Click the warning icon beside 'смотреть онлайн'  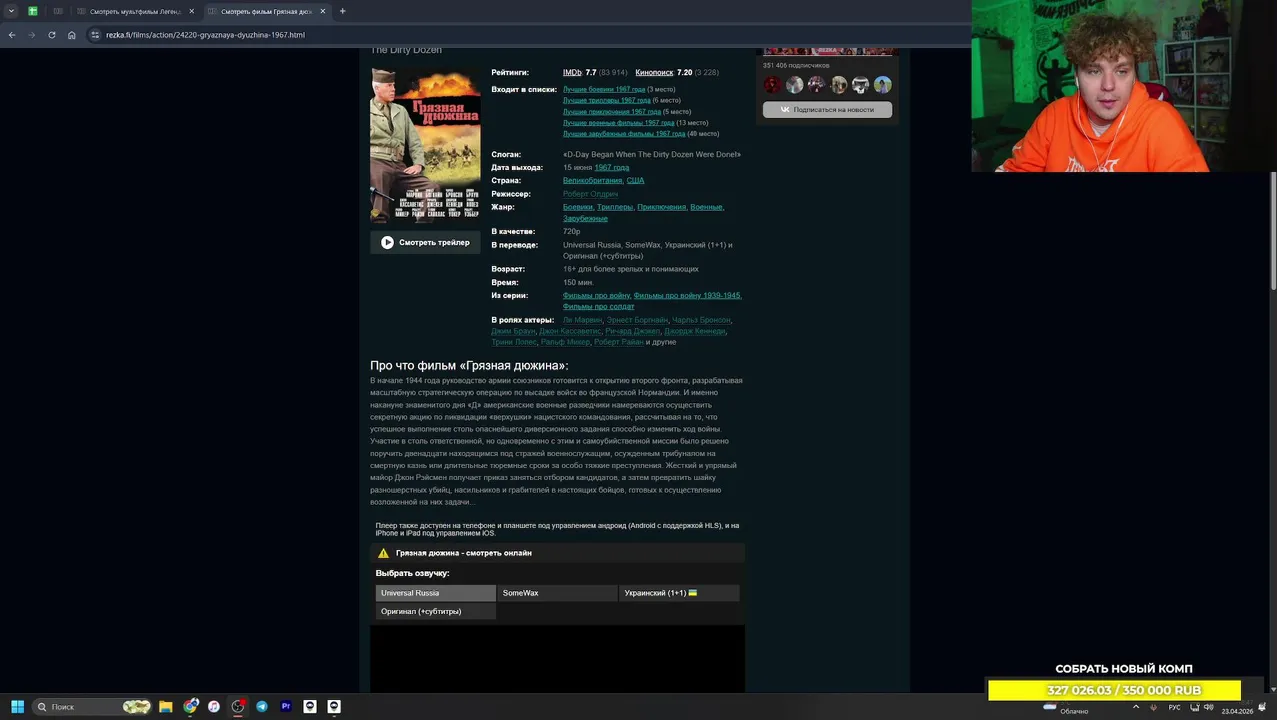383,553
